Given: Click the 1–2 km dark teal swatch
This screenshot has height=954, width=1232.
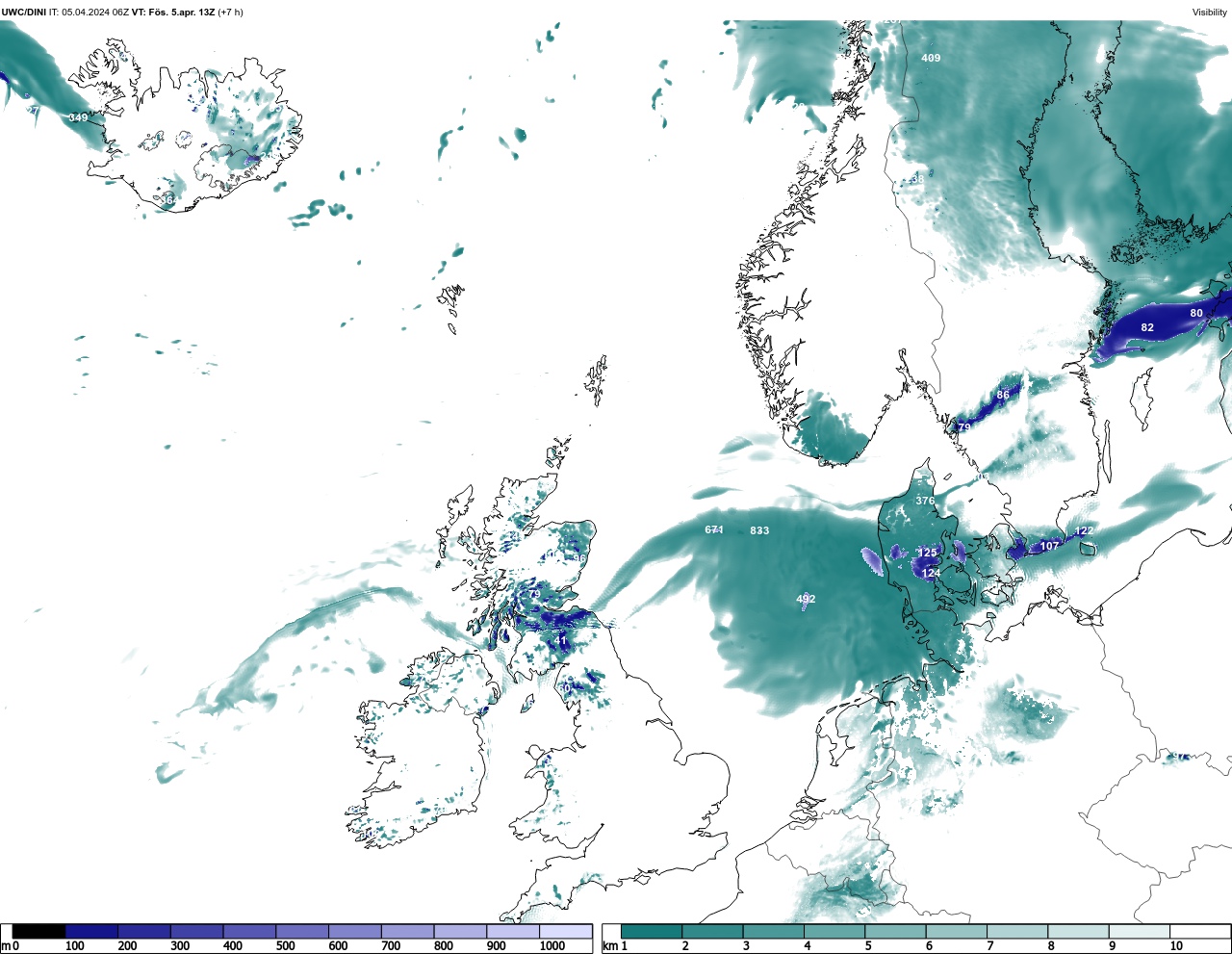Looking at the screenshot, I should (x=652, y=932).
